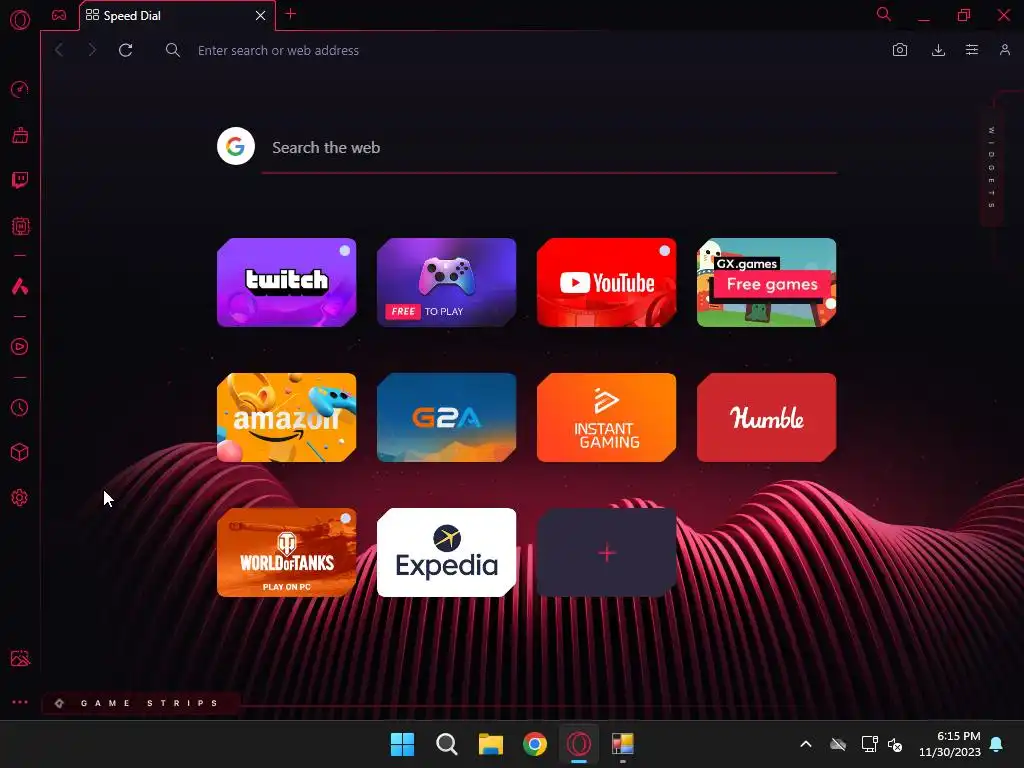Open clock showing 6:15 PM
Viewport: 1024px width, 768px height.
[x=950, y=744]
